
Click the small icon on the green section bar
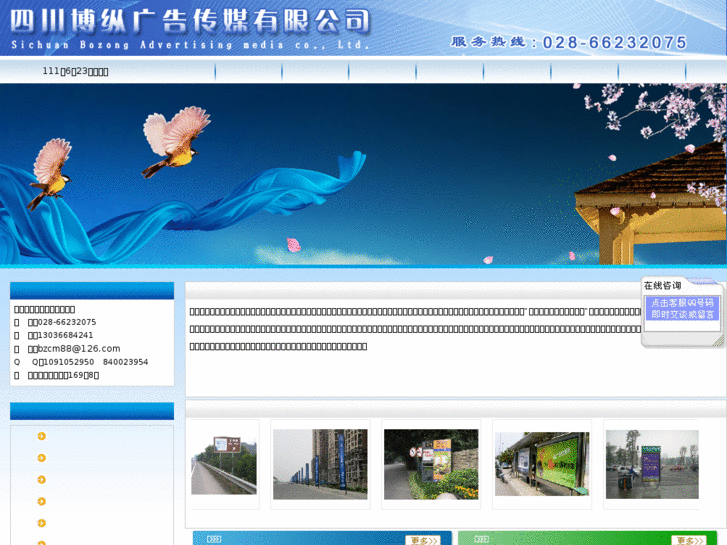pos(481,539)
